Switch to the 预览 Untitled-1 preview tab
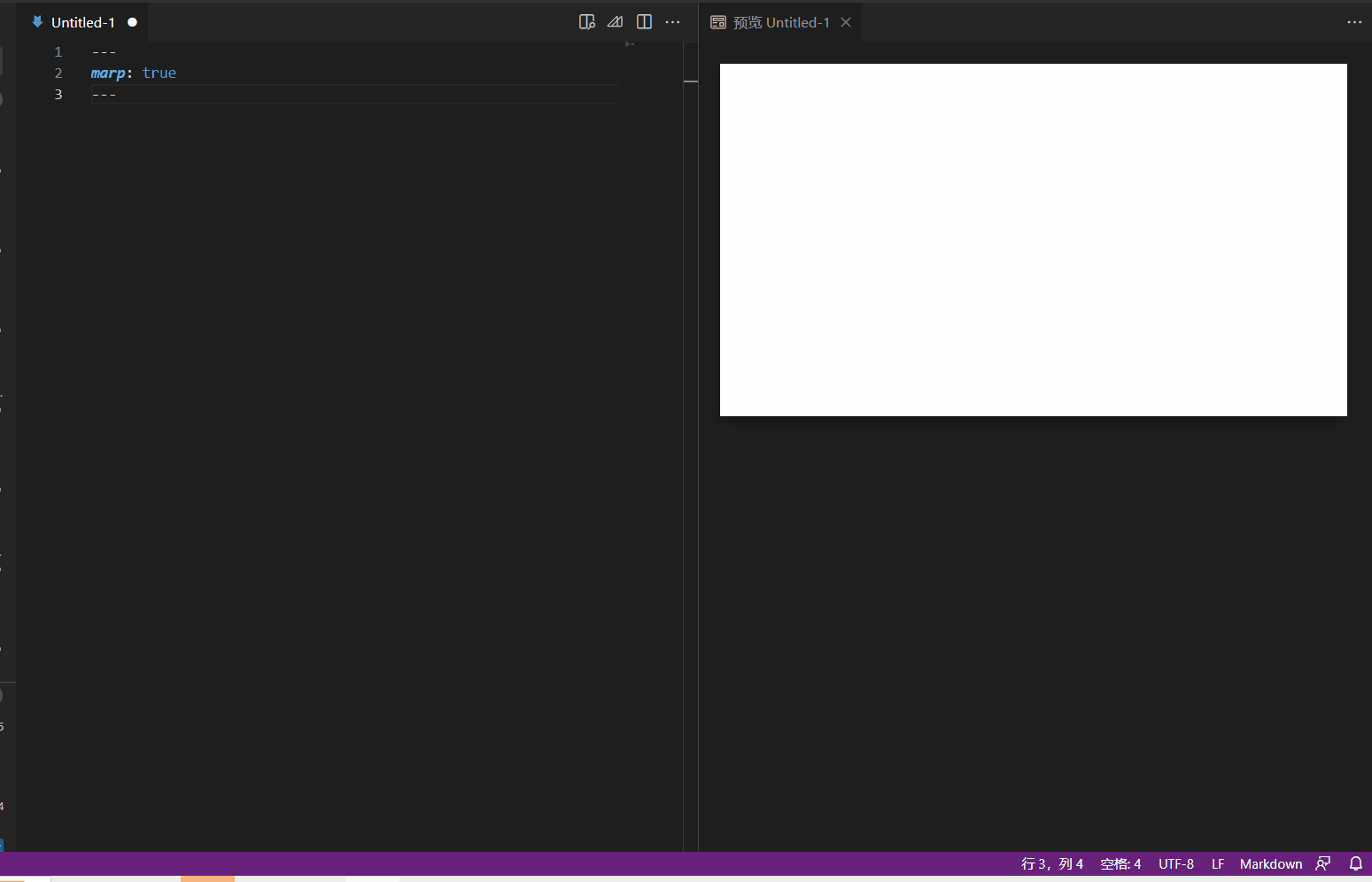 [x=784, y=22]
